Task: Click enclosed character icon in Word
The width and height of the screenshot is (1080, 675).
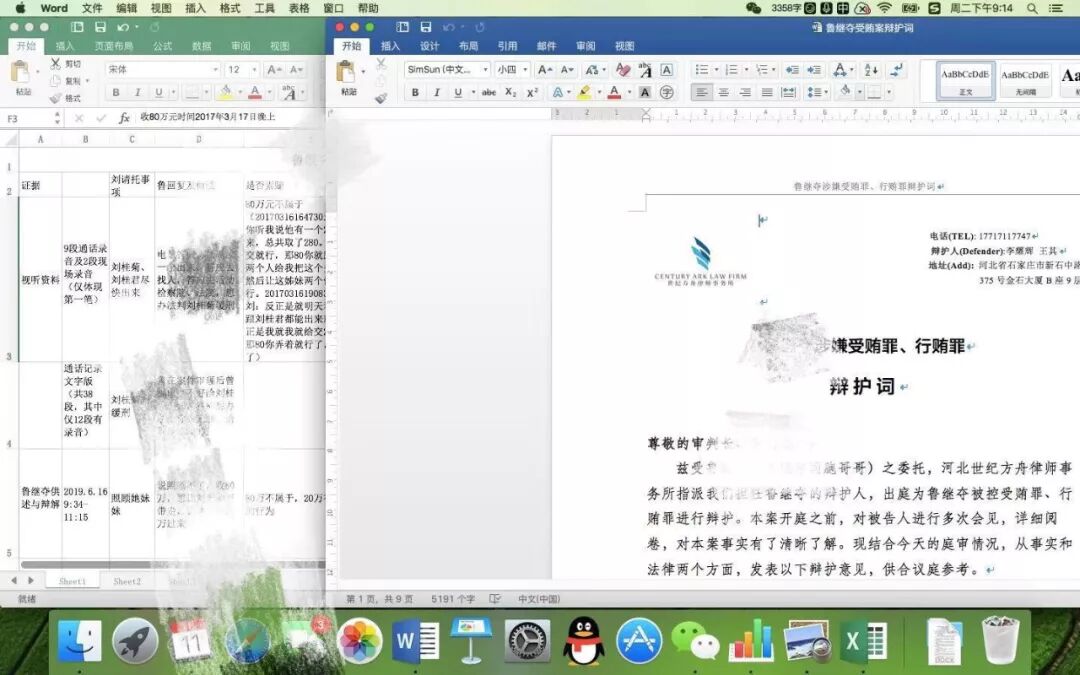Action: [666, 92]
